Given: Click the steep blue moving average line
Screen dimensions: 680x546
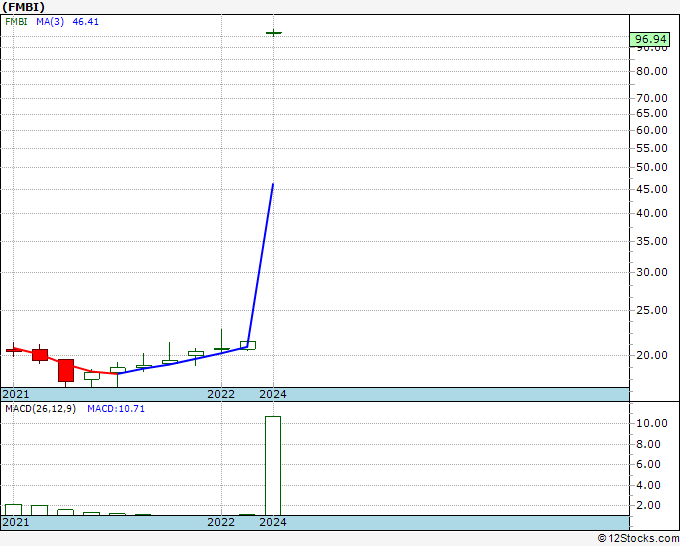Looking at the screenshot, I should (260, 265).
